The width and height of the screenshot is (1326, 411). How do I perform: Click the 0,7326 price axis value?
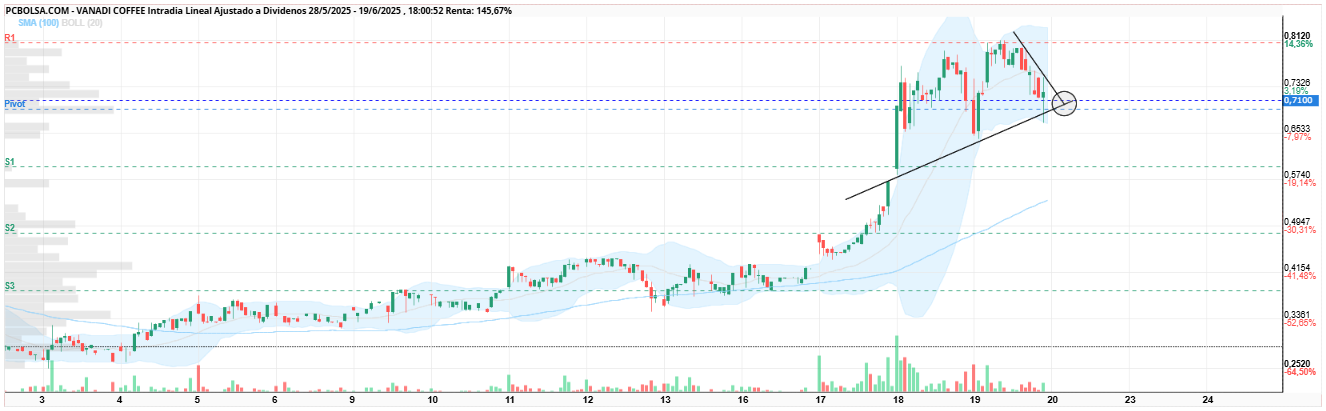point(1298,82)
